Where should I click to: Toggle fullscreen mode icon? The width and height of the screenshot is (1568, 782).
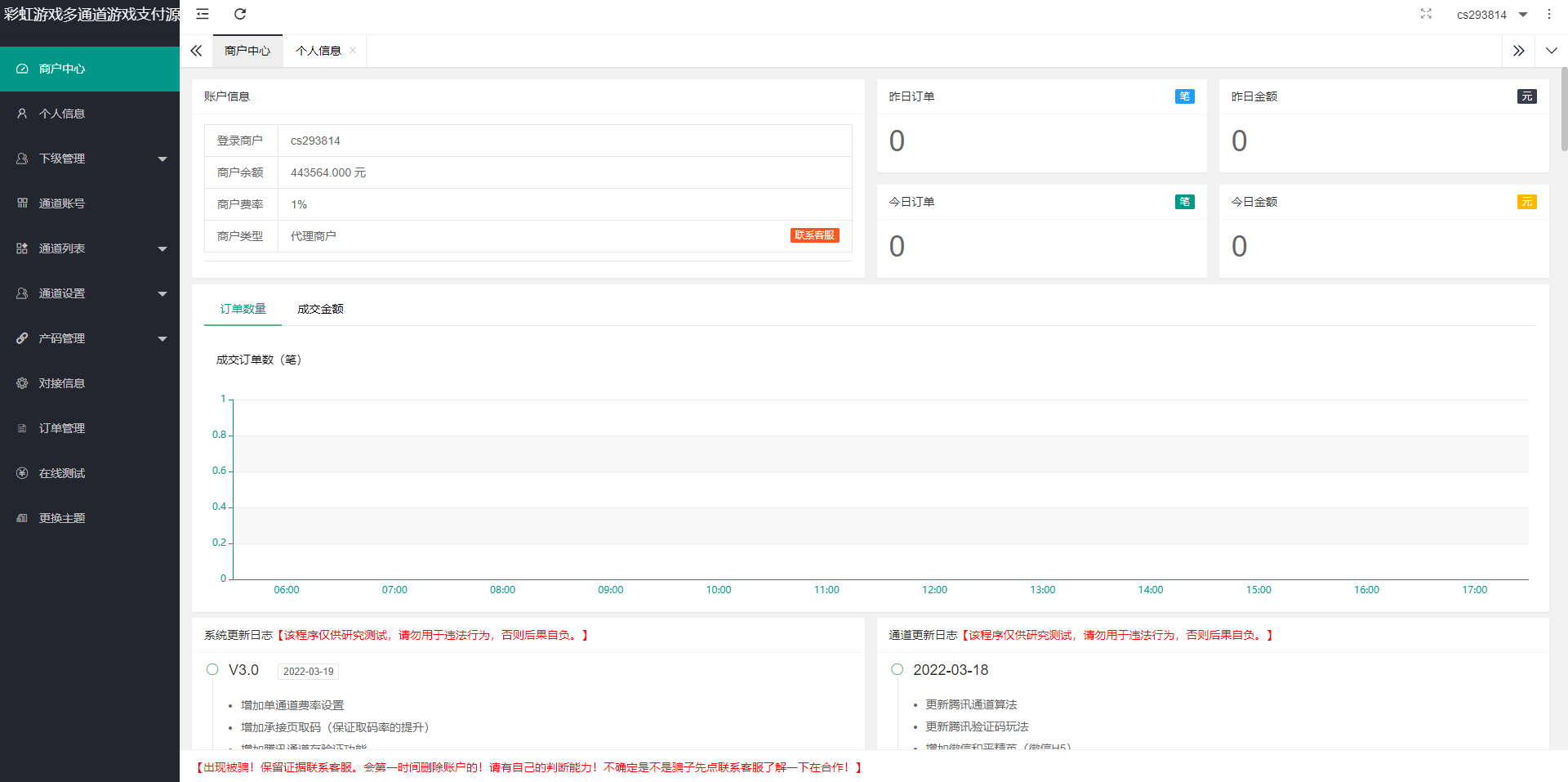(x=1426, y=14)
